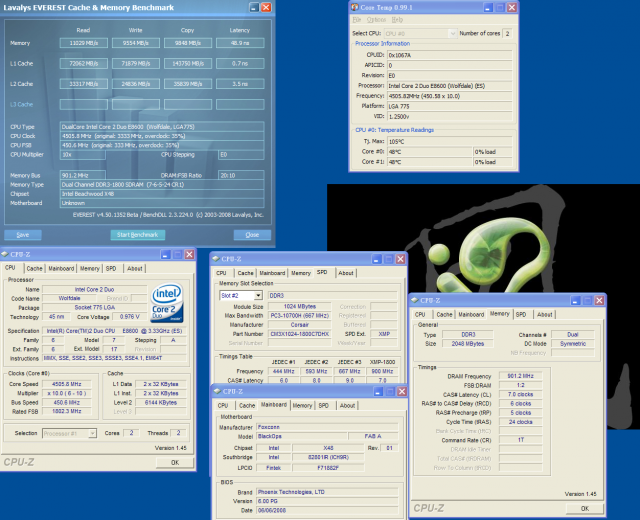Close the CPU-Z Memory window
This screenshot has height=520, width=640.
point(599,301)
